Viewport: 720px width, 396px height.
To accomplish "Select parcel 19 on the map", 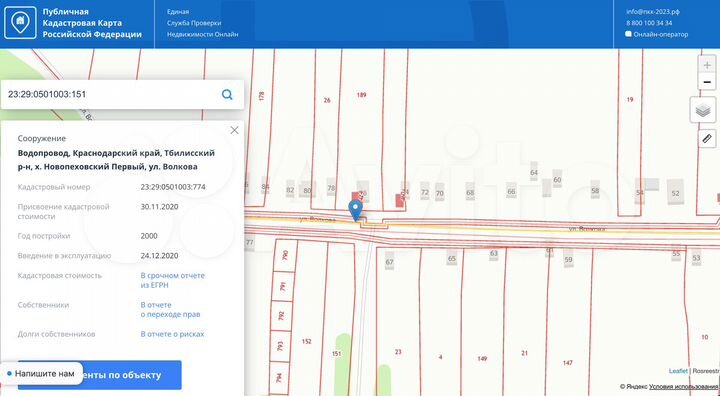I will (630, 99).
